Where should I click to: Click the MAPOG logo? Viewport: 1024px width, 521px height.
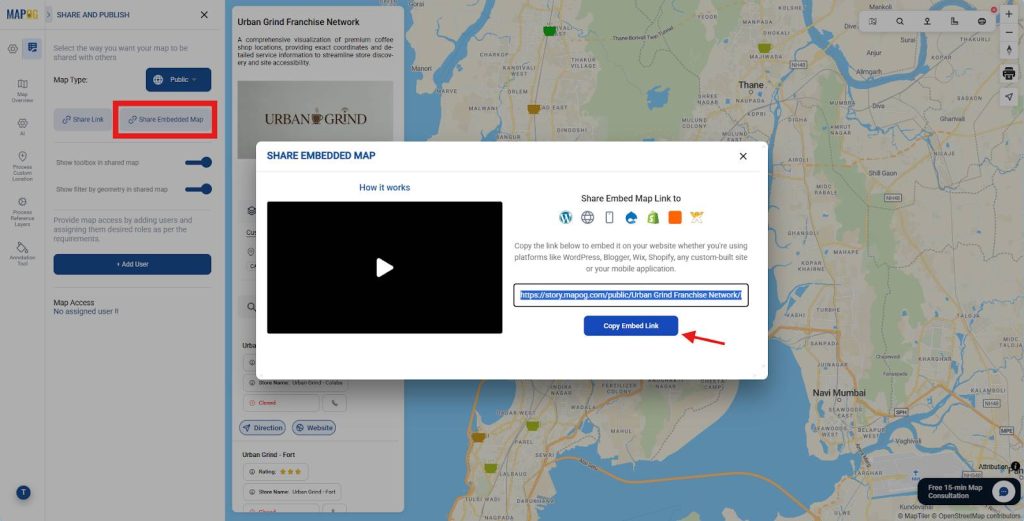click(x=22, y=14)
